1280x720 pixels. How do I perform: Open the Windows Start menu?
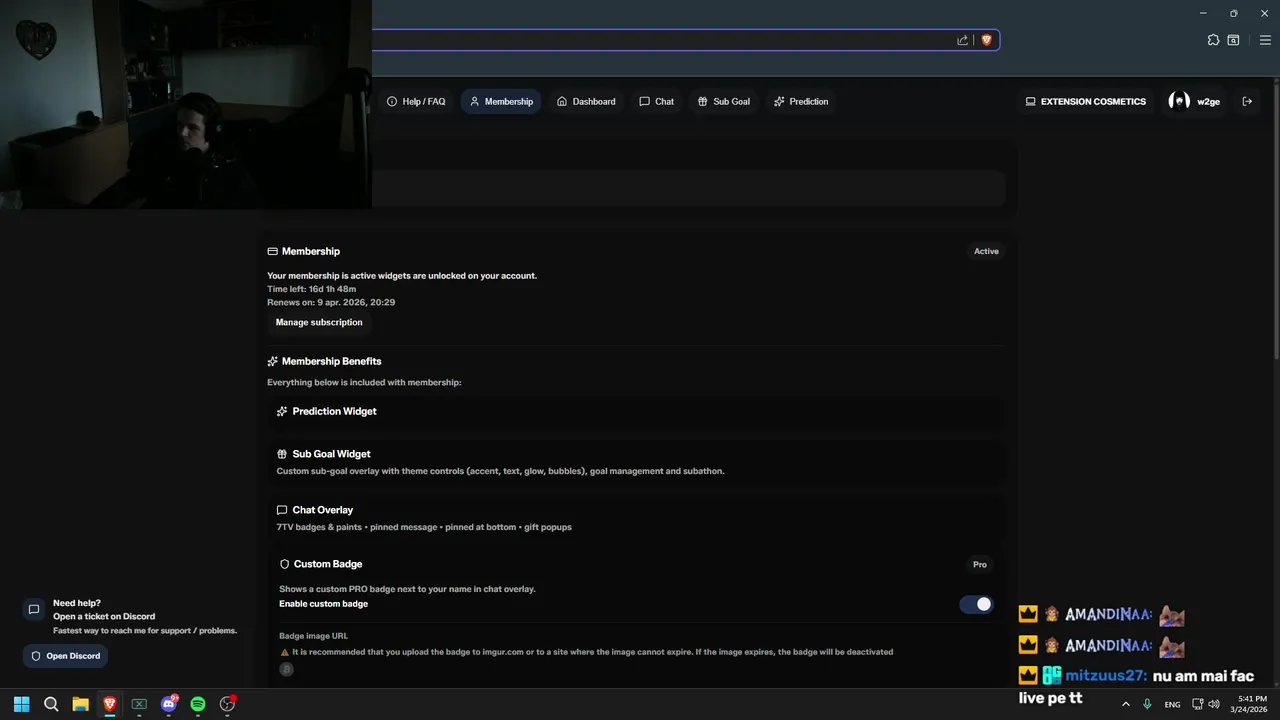coord(21,704)
